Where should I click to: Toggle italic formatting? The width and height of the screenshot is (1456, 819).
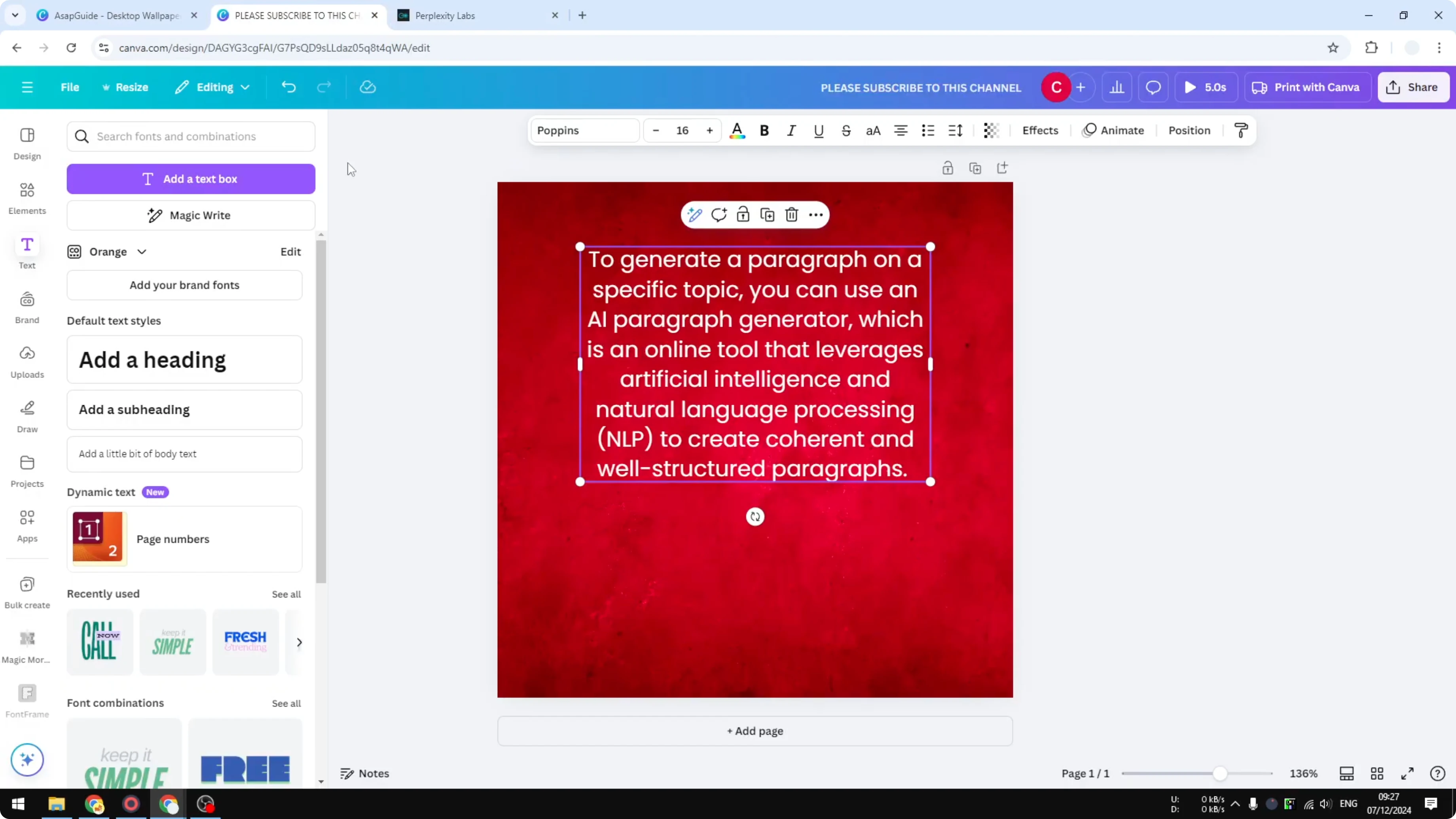point(791,131)
